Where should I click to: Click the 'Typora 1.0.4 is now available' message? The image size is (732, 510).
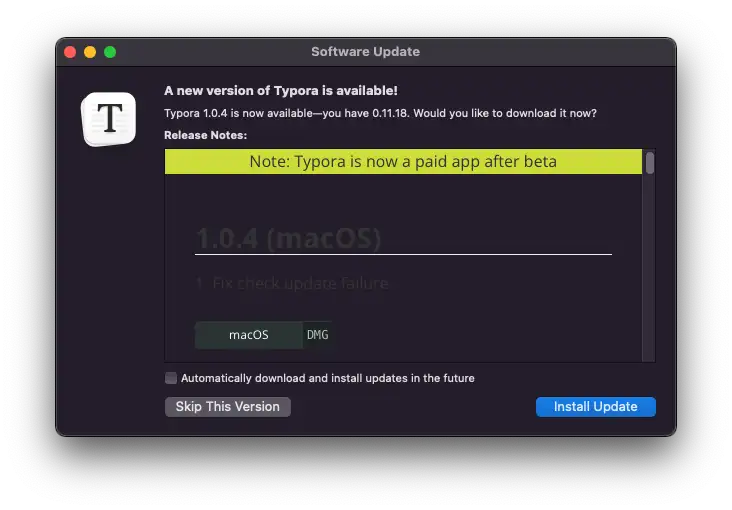pyautogui.click(x=380, y=113)
